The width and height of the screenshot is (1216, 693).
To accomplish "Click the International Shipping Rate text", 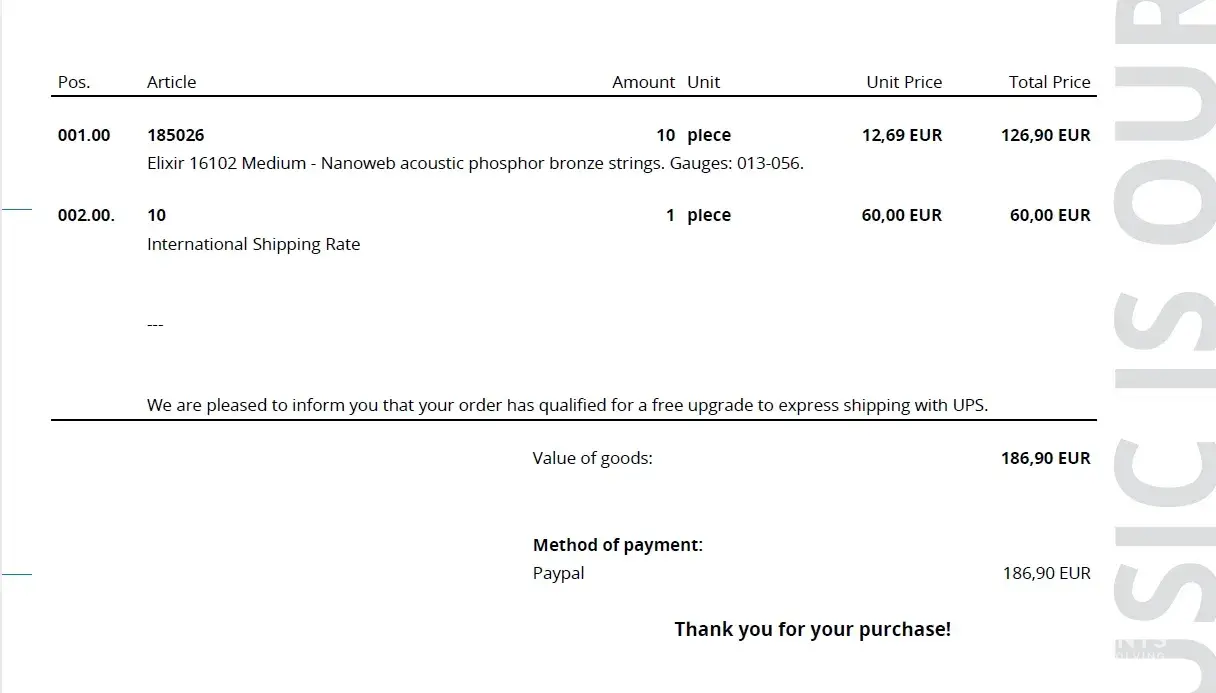I will tap(253, 244).
